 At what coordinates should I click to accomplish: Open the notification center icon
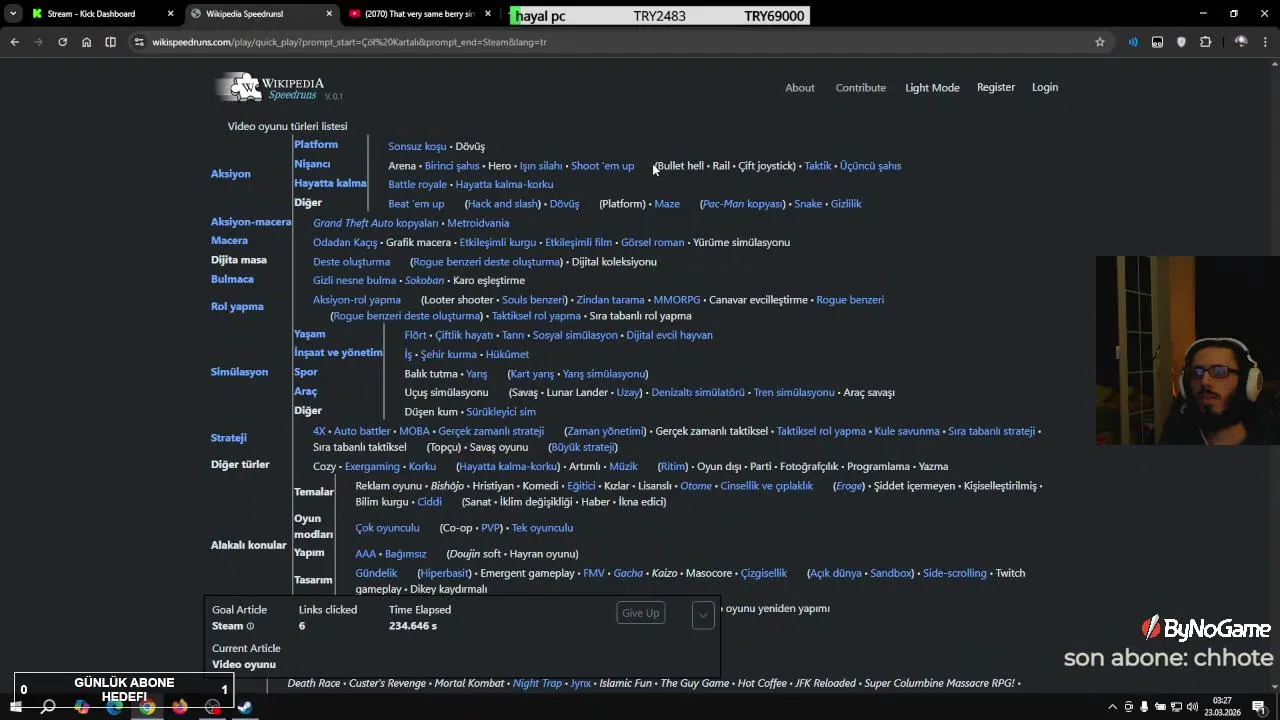(1259, 707)
